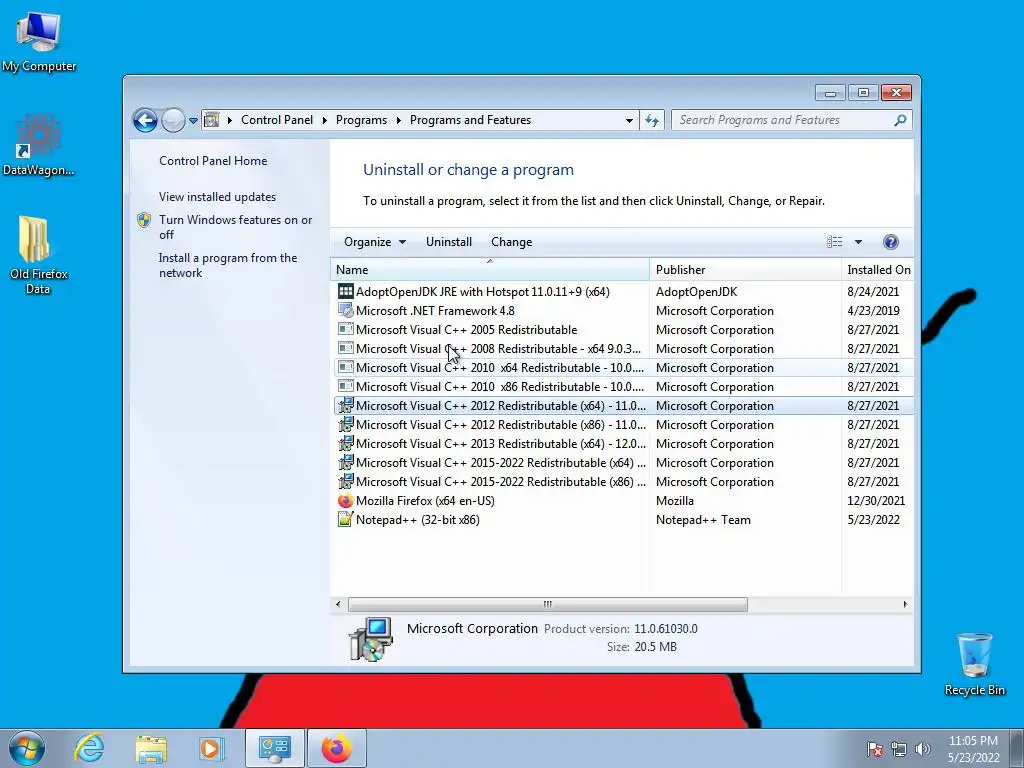Viewport: 1024px width, 768px height.
Task: Click the Microsoft .NET Framework 4.8 icon
Action: (x=345, y=311)
